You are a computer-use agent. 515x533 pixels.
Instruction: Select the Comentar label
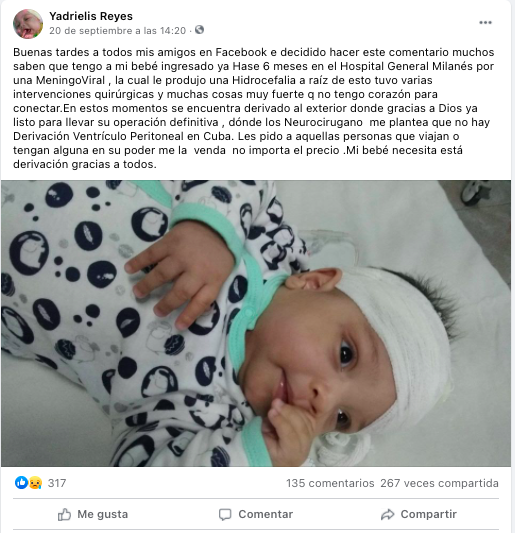(265, 514)
